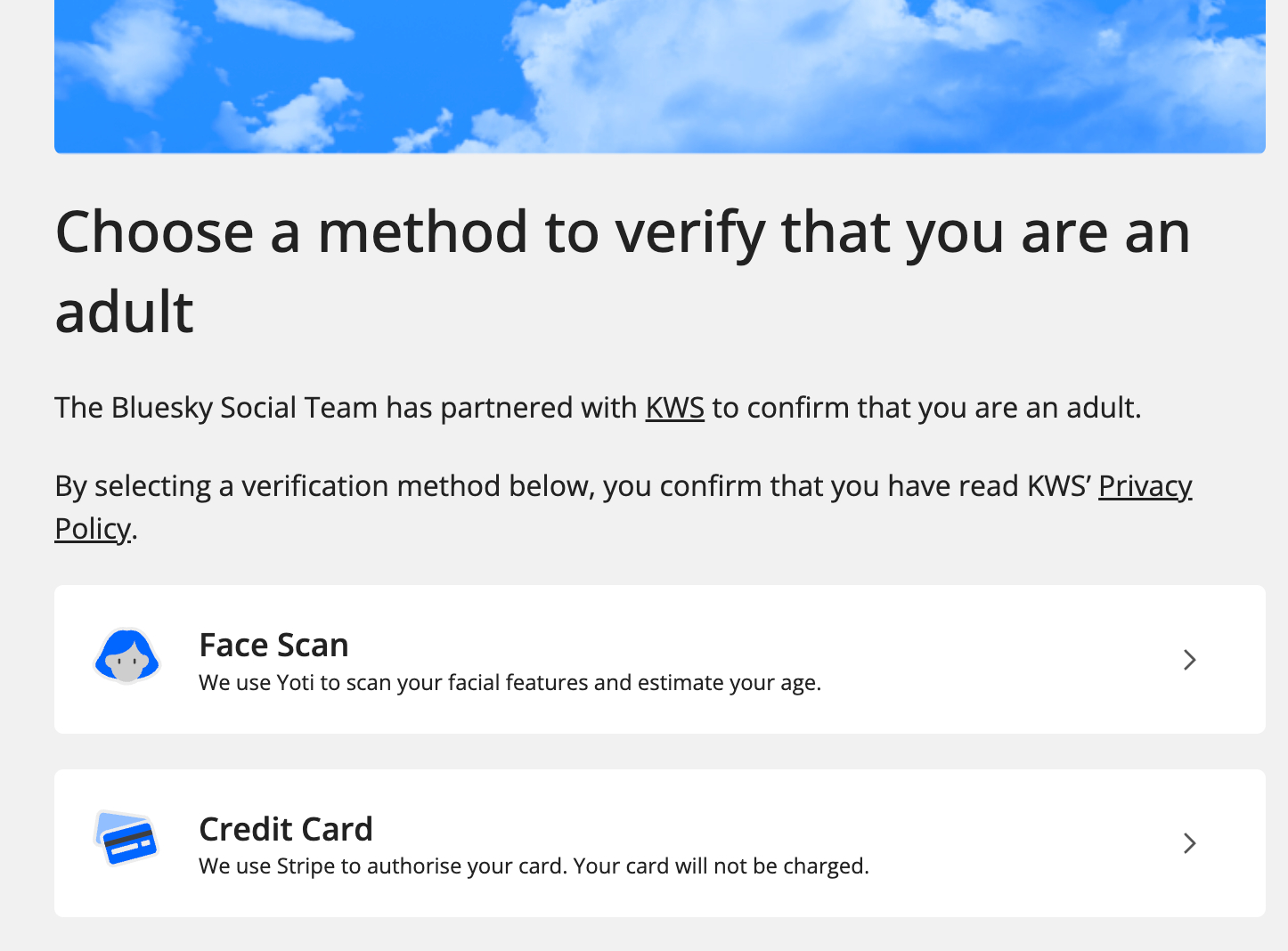1288x951 pixels.
Task: Click the "Choose a method to verify" heading
Action: [x=622, y=232]
